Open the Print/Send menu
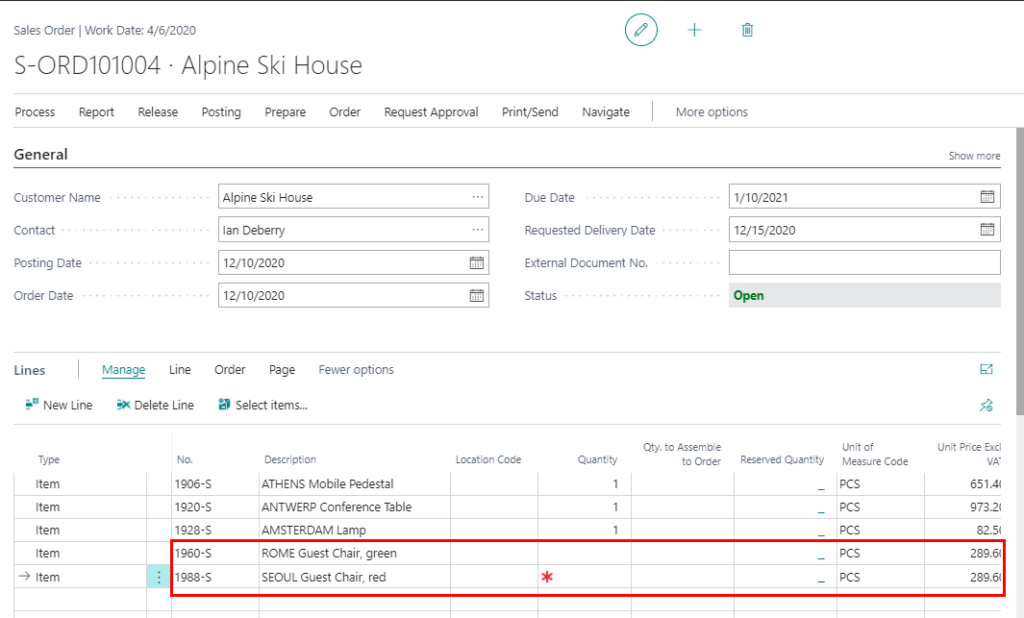 530,112
